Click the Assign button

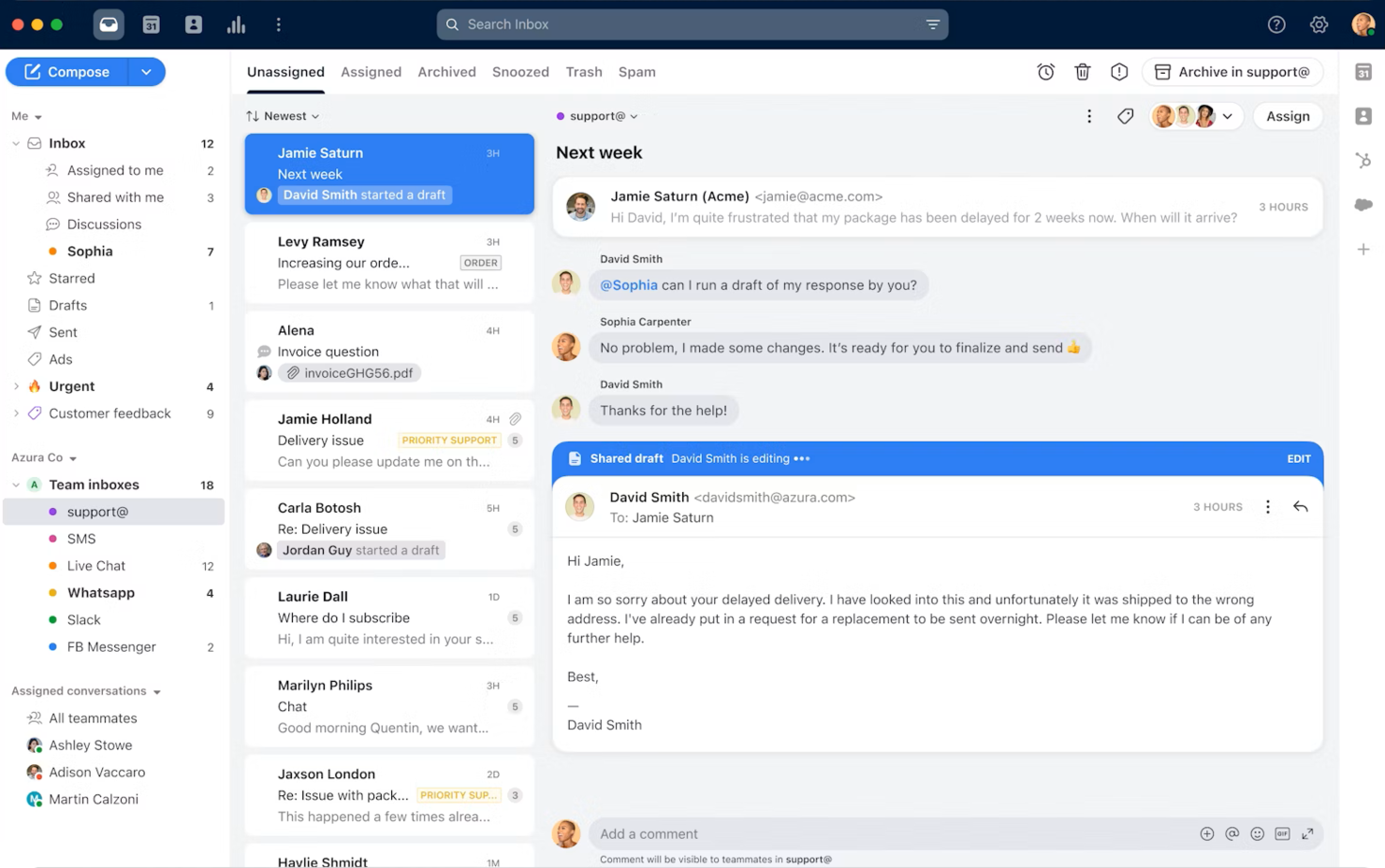tap(1288, 116)
